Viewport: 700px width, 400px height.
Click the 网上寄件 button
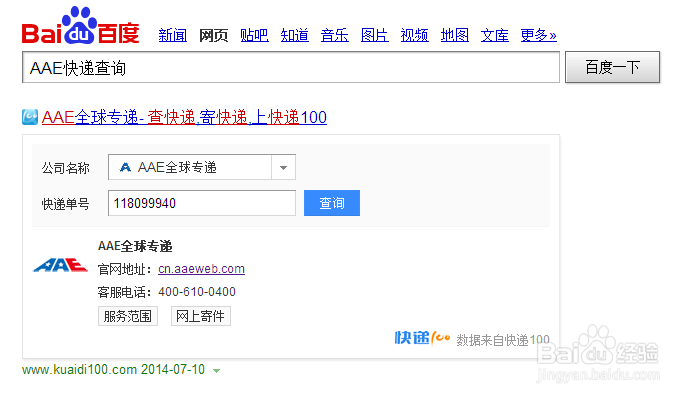click(x=200, y=316)
